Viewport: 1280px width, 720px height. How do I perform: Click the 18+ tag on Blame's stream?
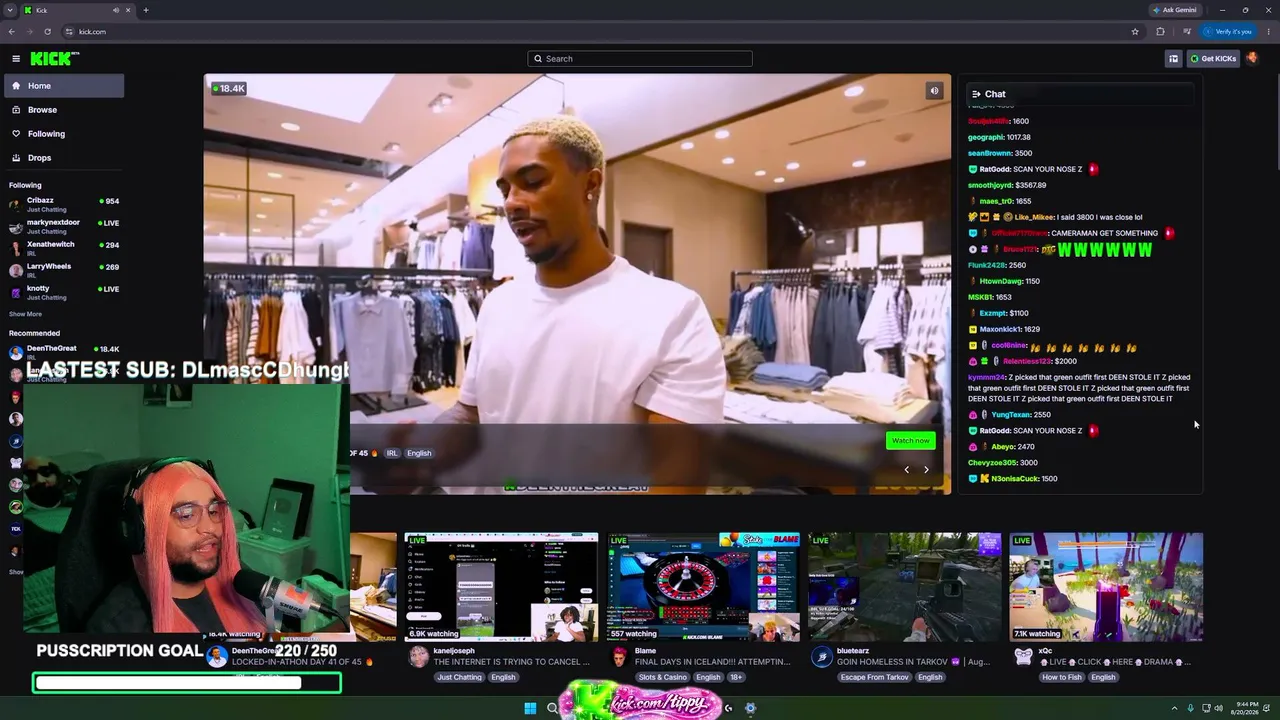click(x=736, y=677)
